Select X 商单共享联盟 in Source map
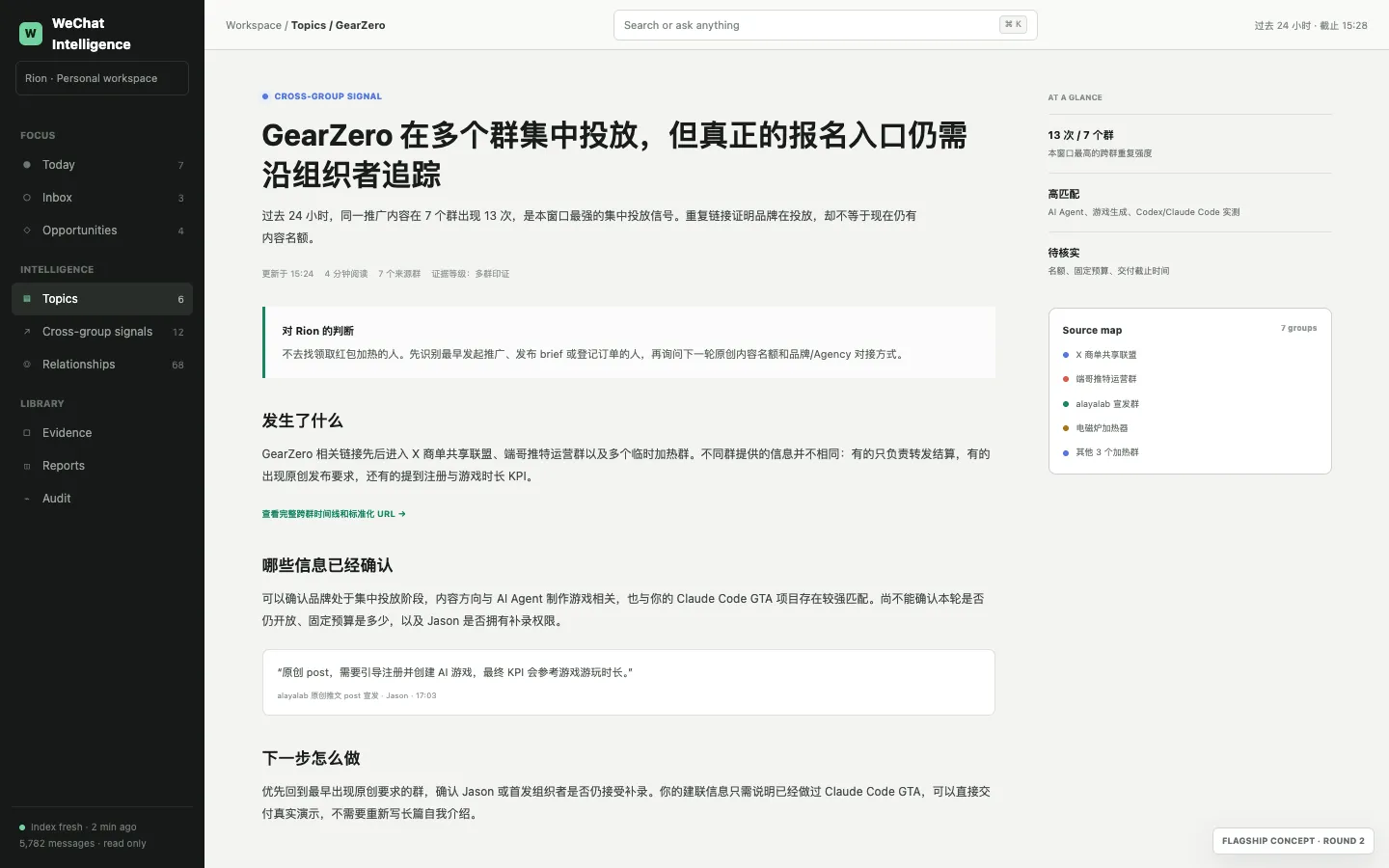The height and width of the screenshot is (868, 1389). [1105, 355]
